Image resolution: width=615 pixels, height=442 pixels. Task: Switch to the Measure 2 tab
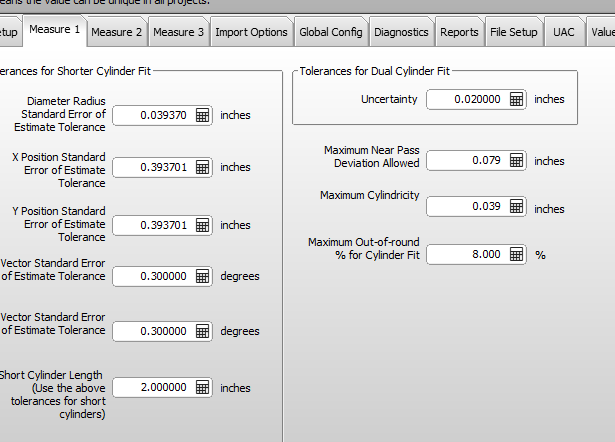click(x=117, y=32)
